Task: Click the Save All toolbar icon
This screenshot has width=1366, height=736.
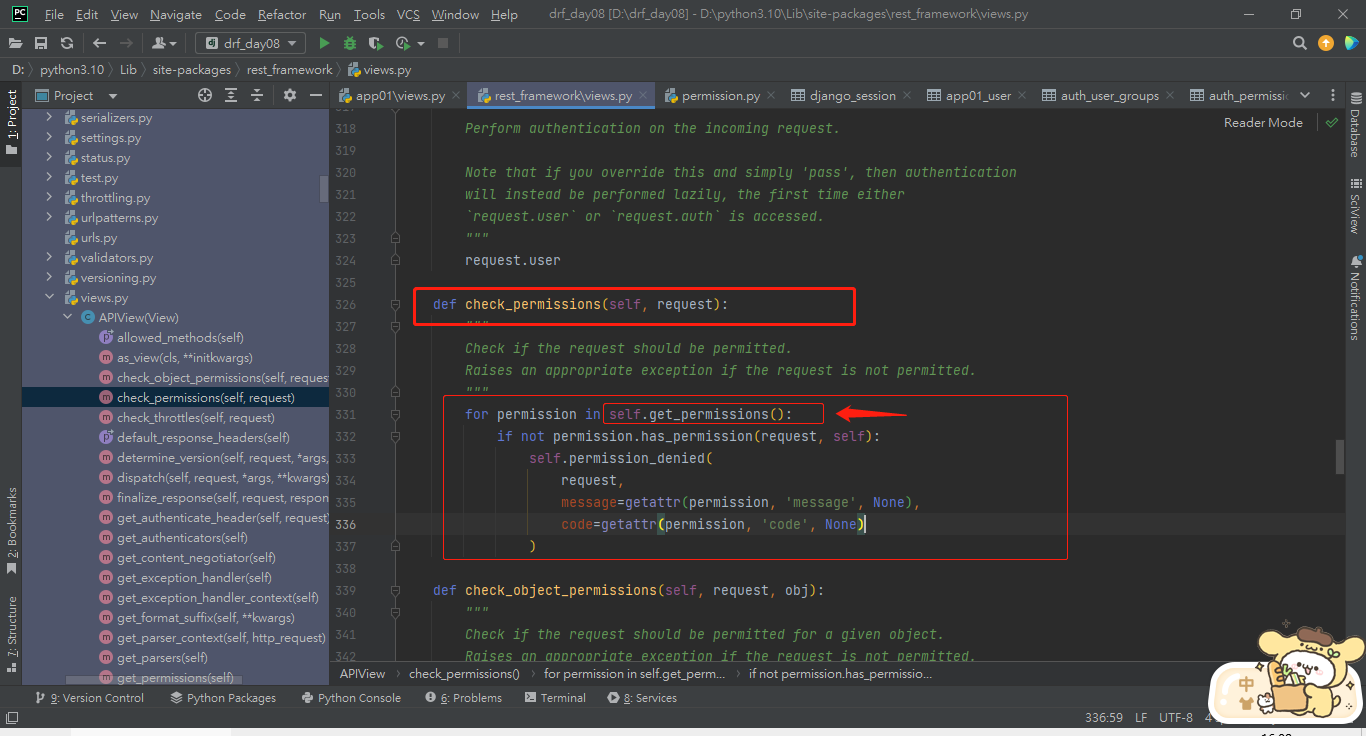Action: coord(41,43)
